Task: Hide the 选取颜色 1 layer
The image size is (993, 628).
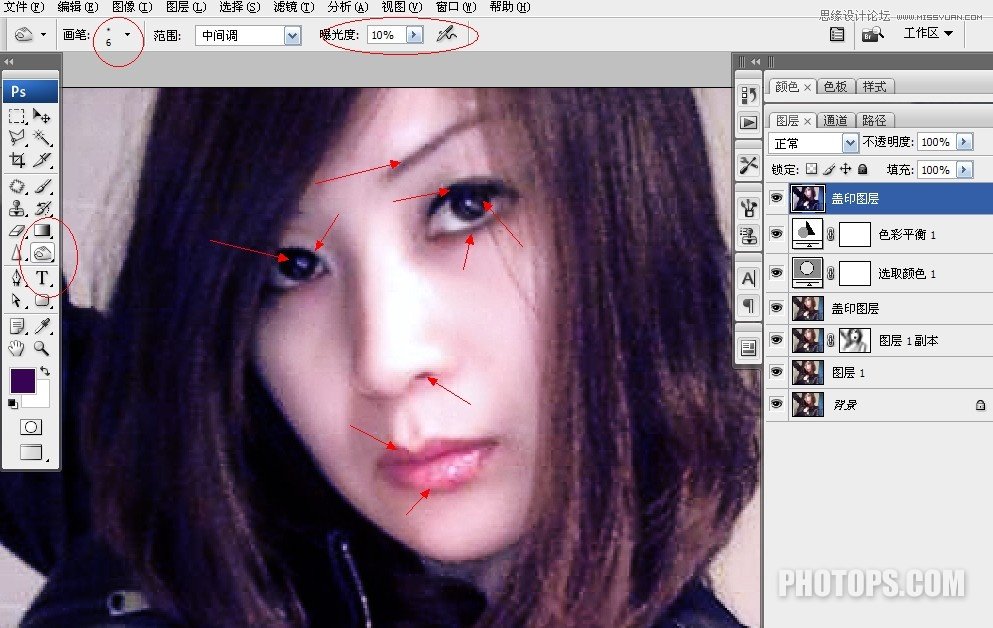Action: click(776, 272)
